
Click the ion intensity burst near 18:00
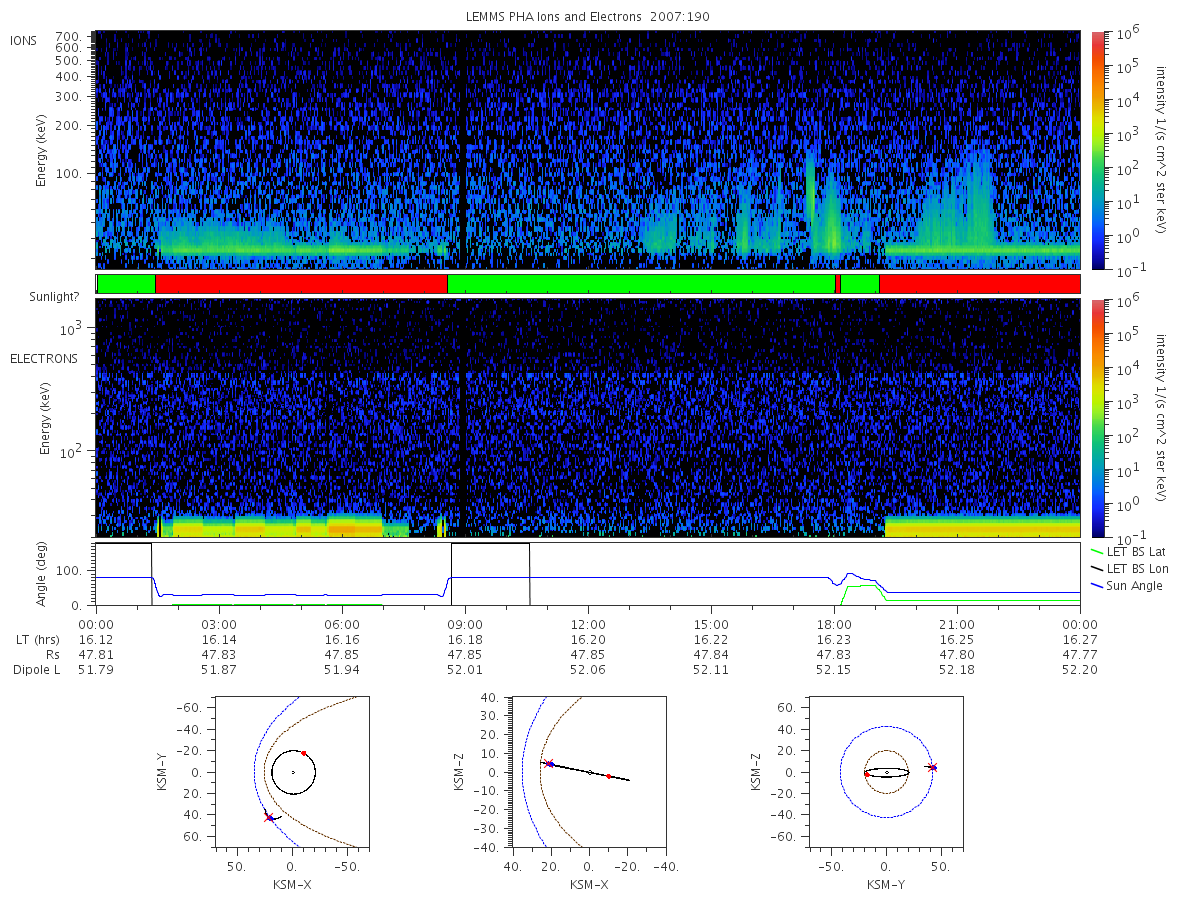(x=831, y=215)
